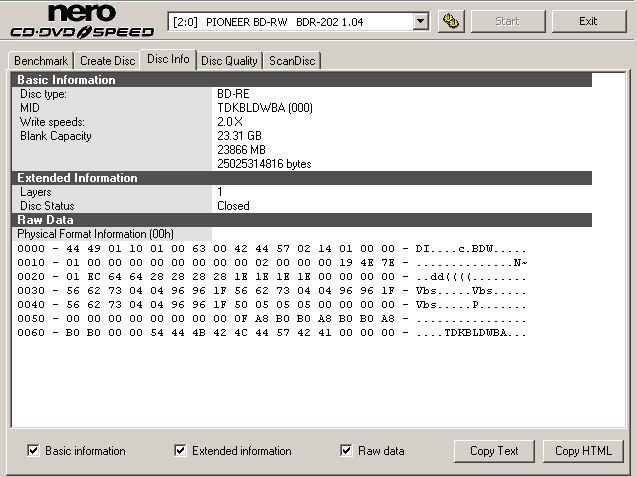Click the Layers label

point(36,192)
